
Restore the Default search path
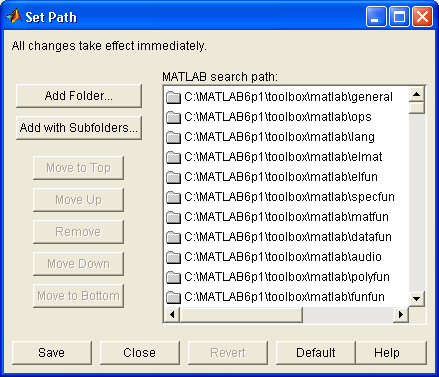[316, 353]
